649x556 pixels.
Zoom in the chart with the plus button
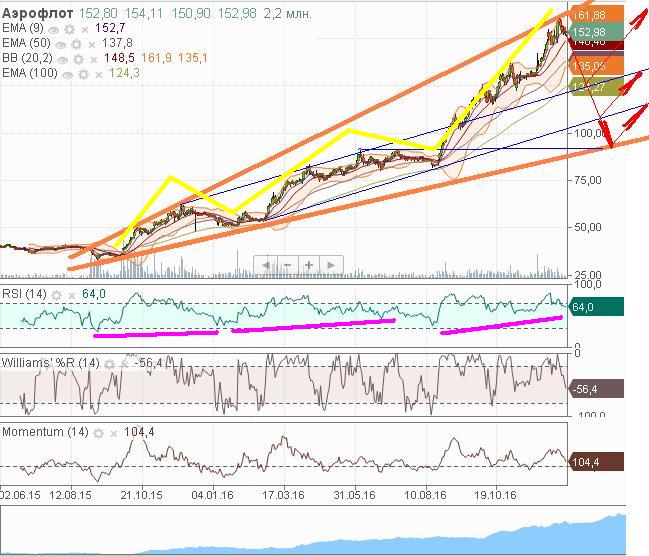[309, 265]
